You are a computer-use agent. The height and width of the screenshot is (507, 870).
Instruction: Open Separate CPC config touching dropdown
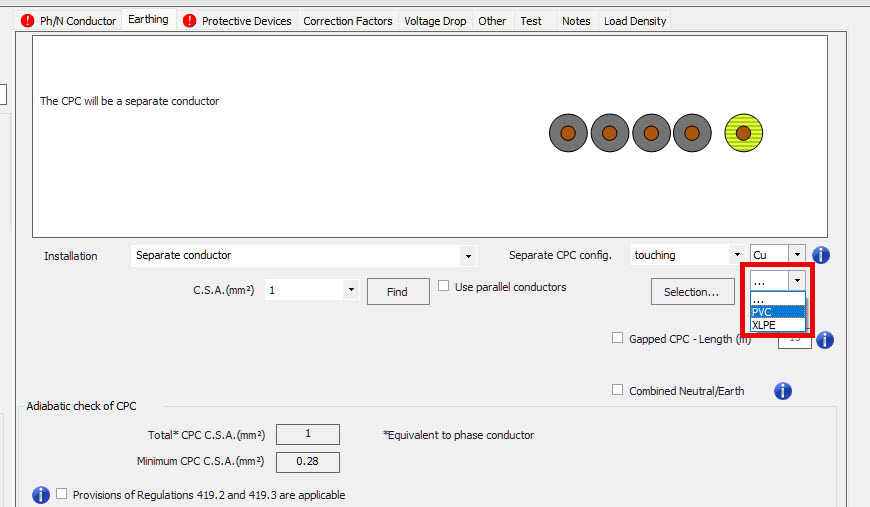point(736,256)
